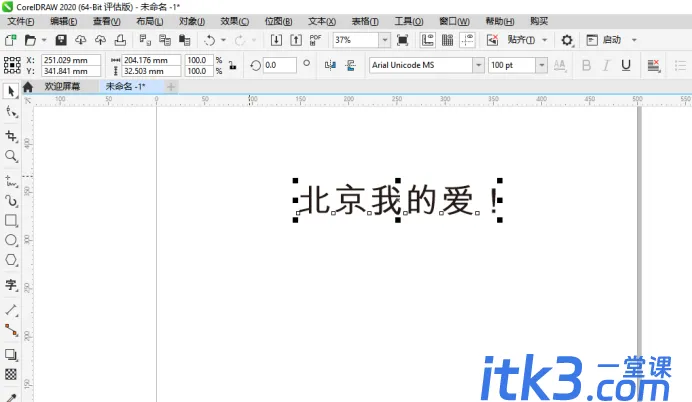
Task: Toggle full-screen preview
Action: (402, 40)
